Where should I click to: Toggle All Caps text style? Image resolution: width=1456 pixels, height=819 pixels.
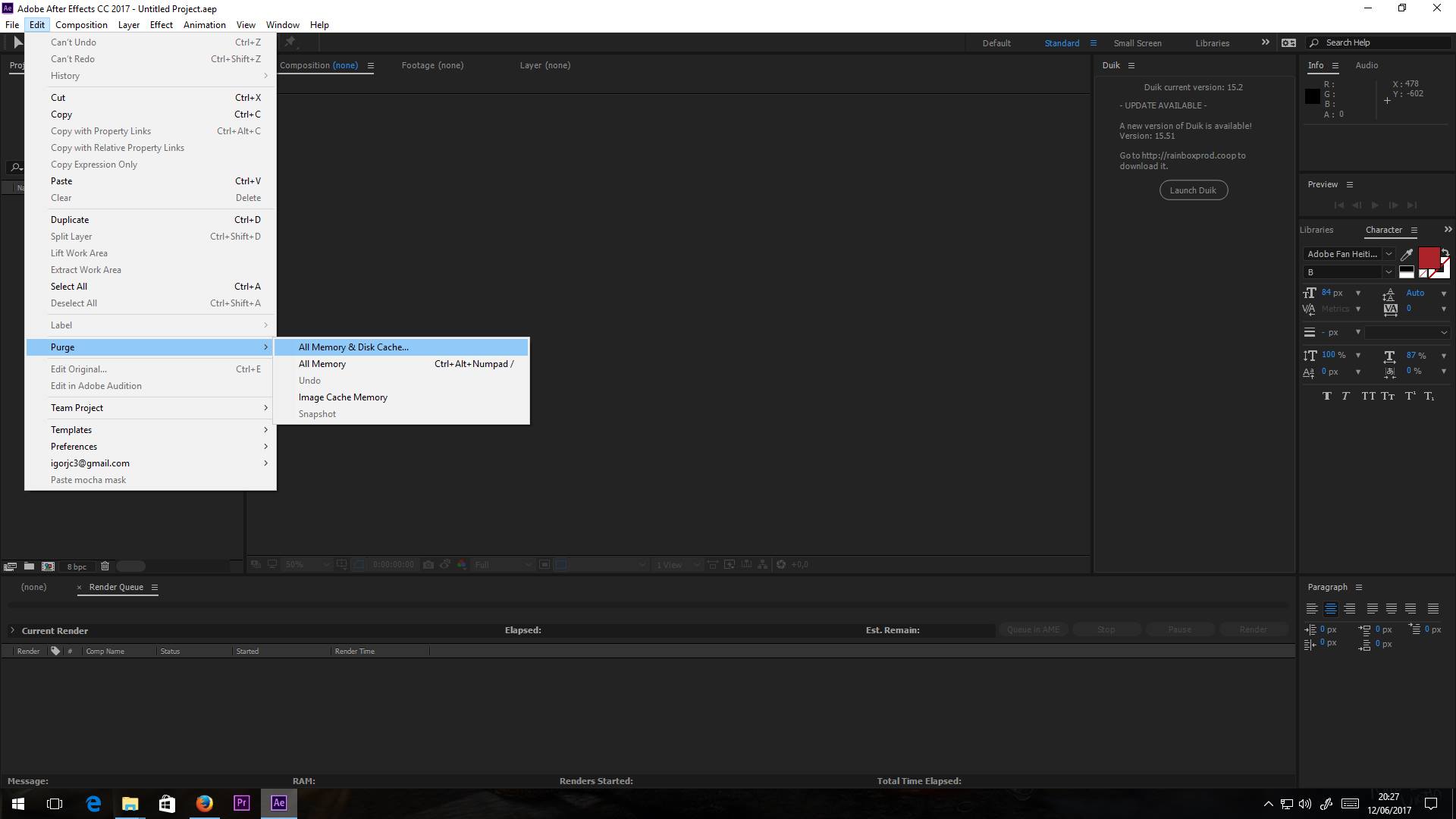[1368, 396]
